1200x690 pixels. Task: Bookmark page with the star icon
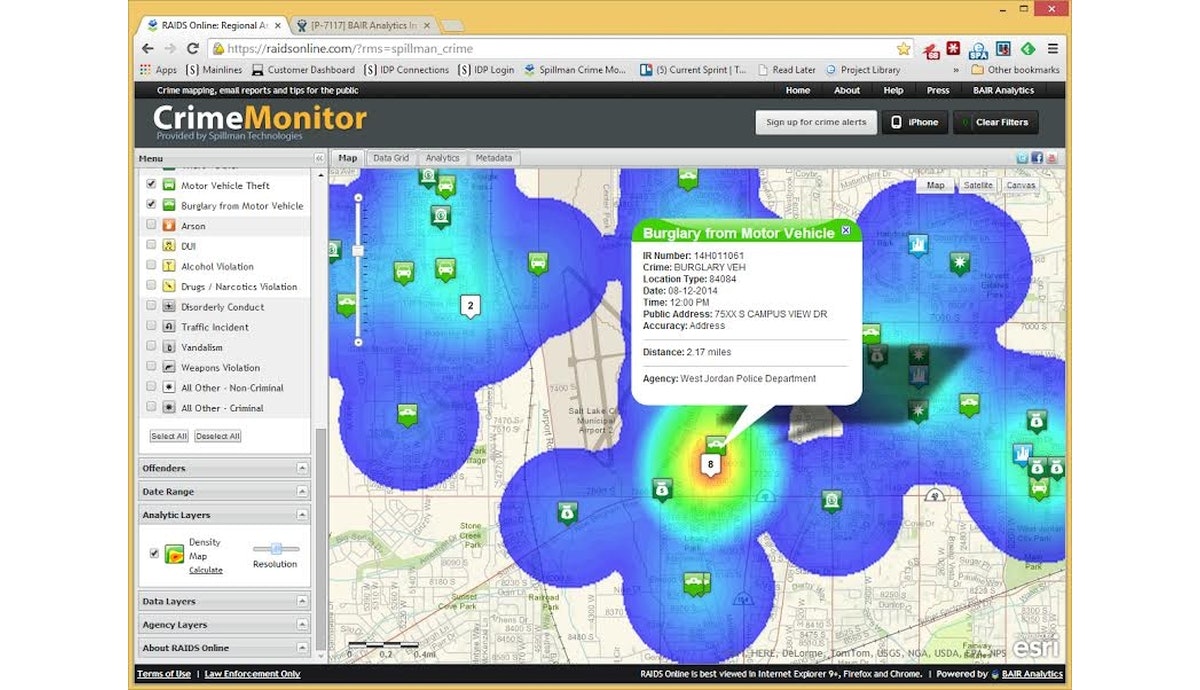pos(903,48)
